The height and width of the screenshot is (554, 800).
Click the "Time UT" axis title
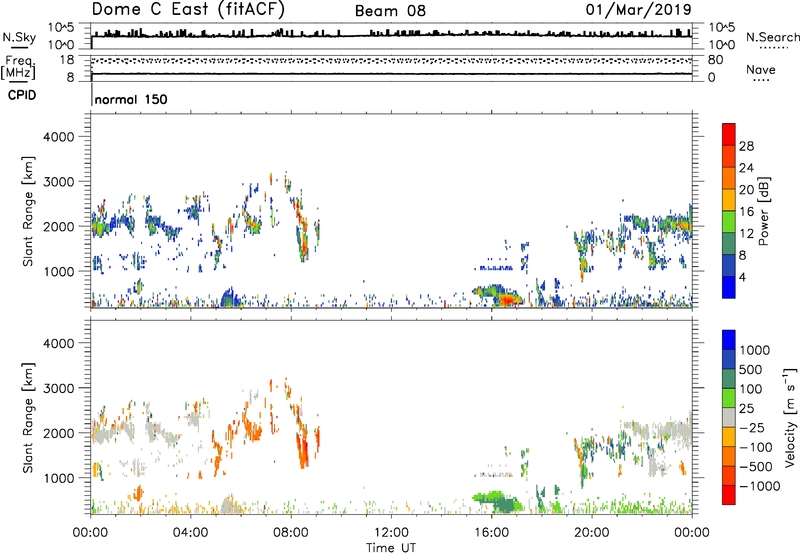point(391,548)
